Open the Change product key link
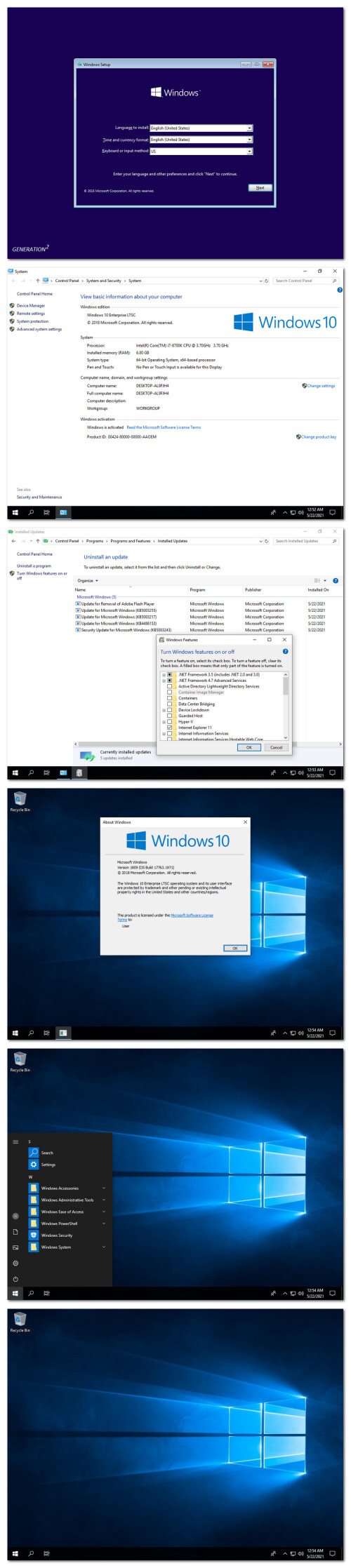 pyautogui.click(x=316, y=436)
